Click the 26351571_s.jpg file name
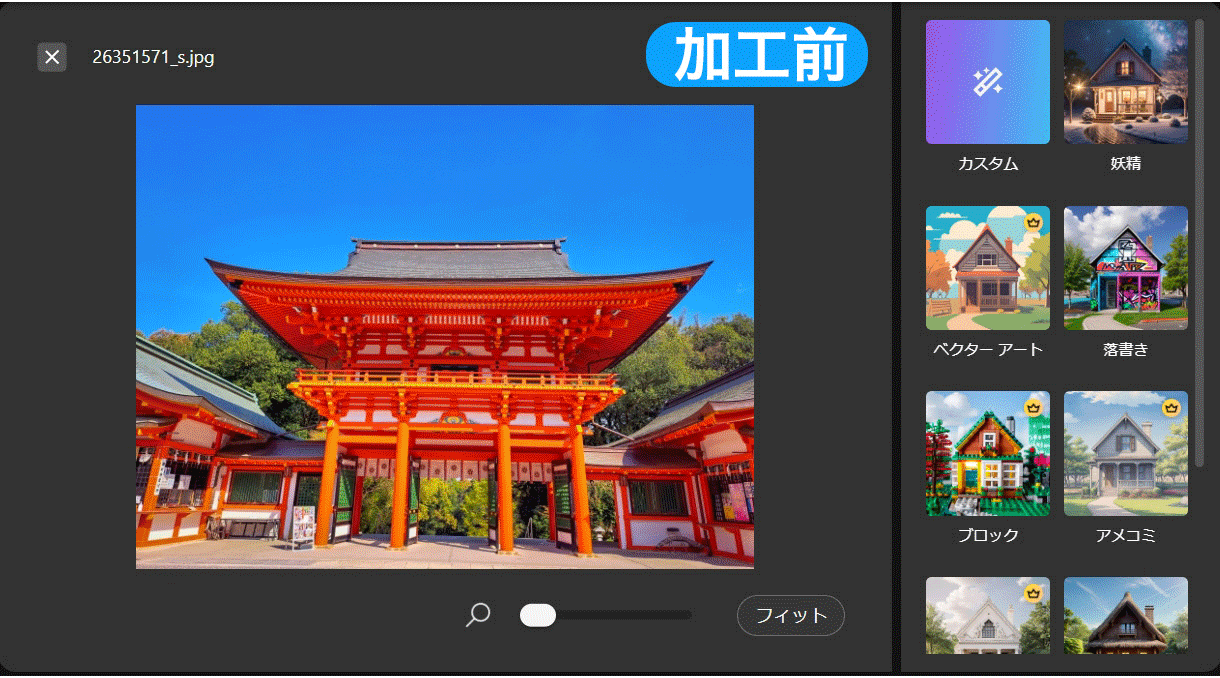The width and height of the screenshot is (1220, 678). [153, 57]
